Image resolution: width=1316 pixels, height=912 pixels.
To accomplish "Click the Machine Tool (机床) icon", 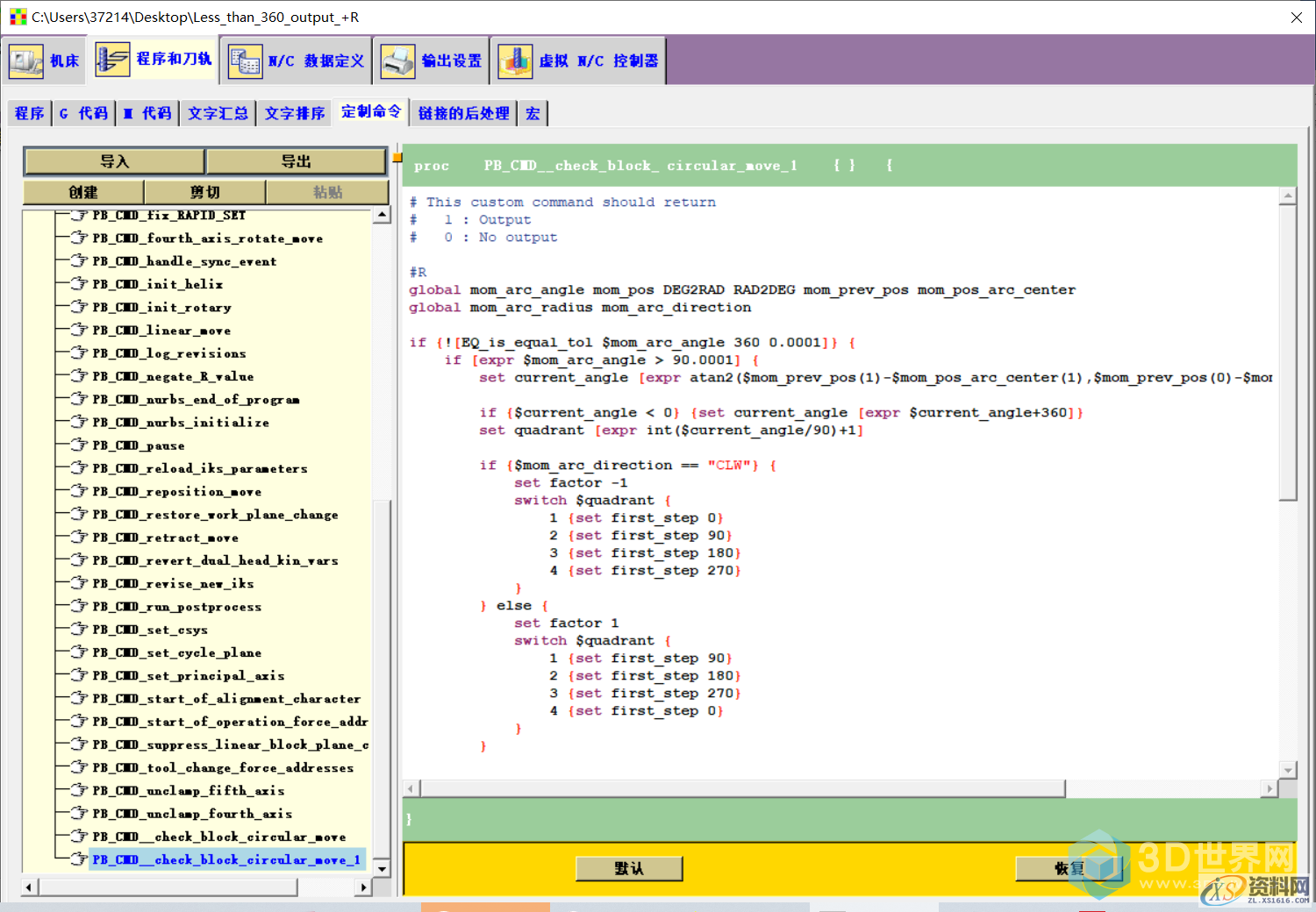I will pos(25,61).
